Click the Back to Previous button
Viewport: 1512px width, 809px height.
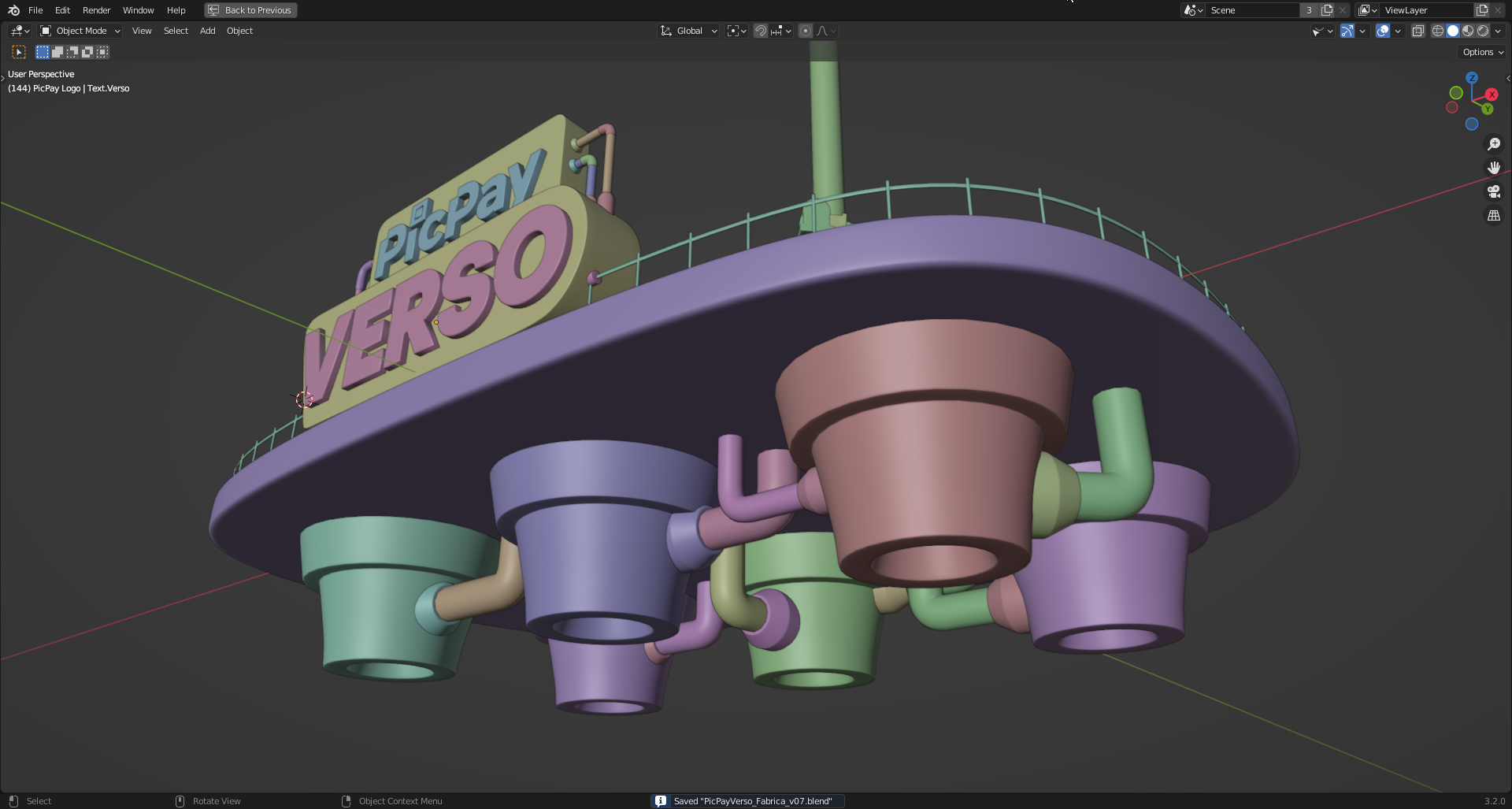tap(250, 10)
